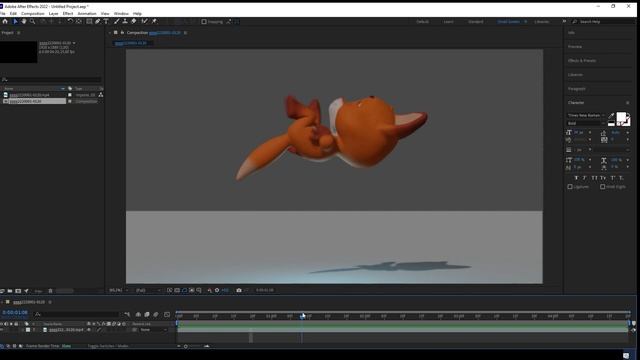
Task: Open the Composition menu
Action: coord(33,13)
